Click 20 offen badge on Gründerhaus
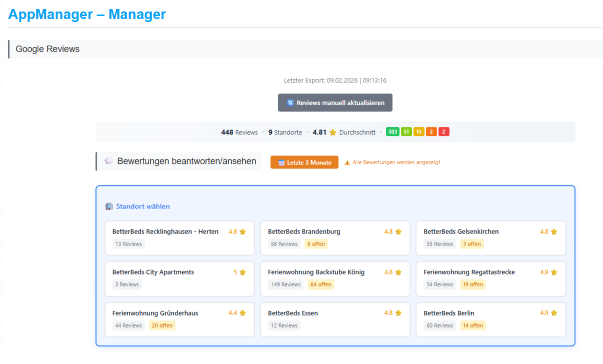This screenshot has width=603, height=364. point(162,325)
